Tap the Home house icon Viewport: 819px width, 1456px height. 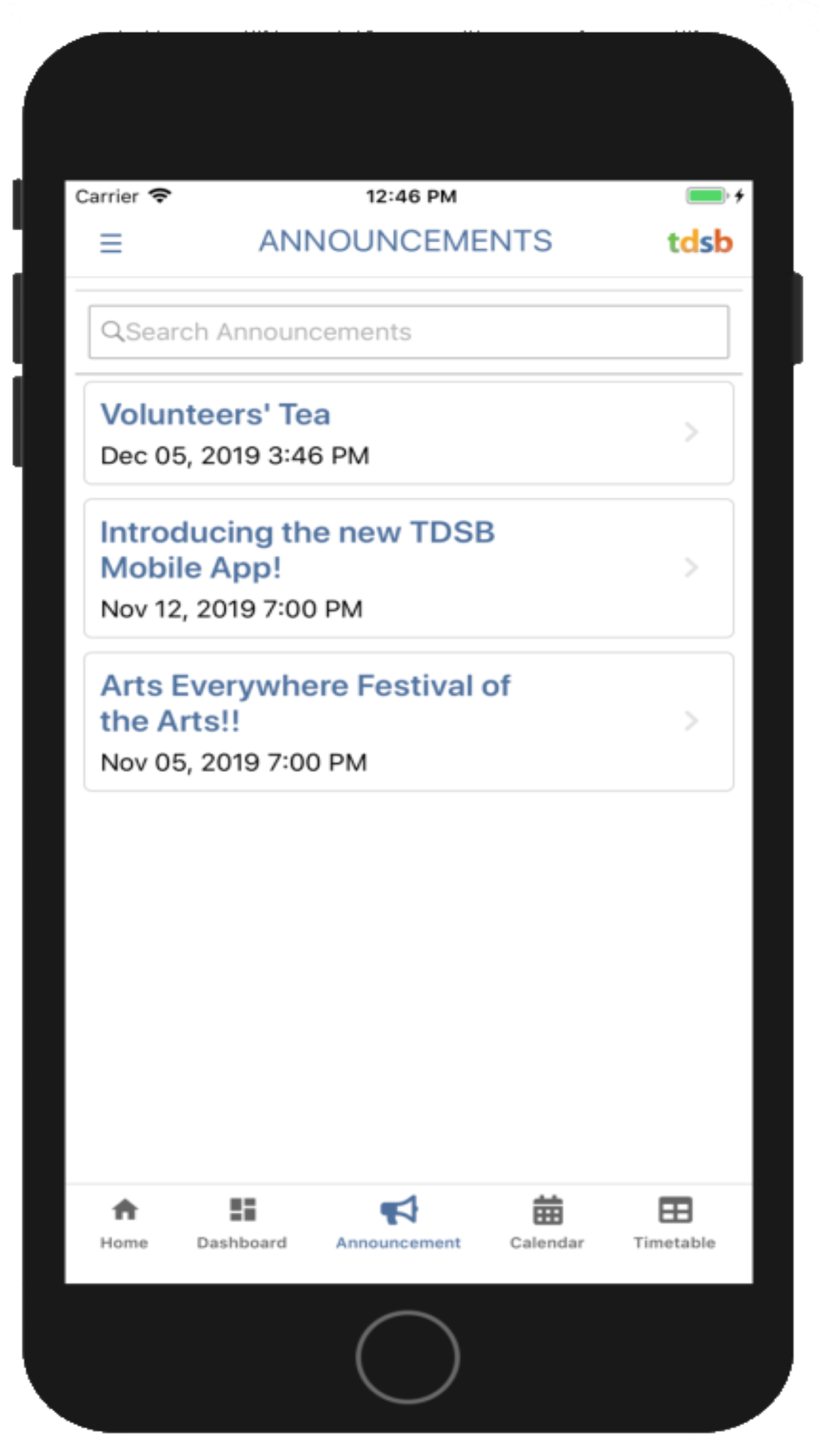click(x=124, y=1210)
